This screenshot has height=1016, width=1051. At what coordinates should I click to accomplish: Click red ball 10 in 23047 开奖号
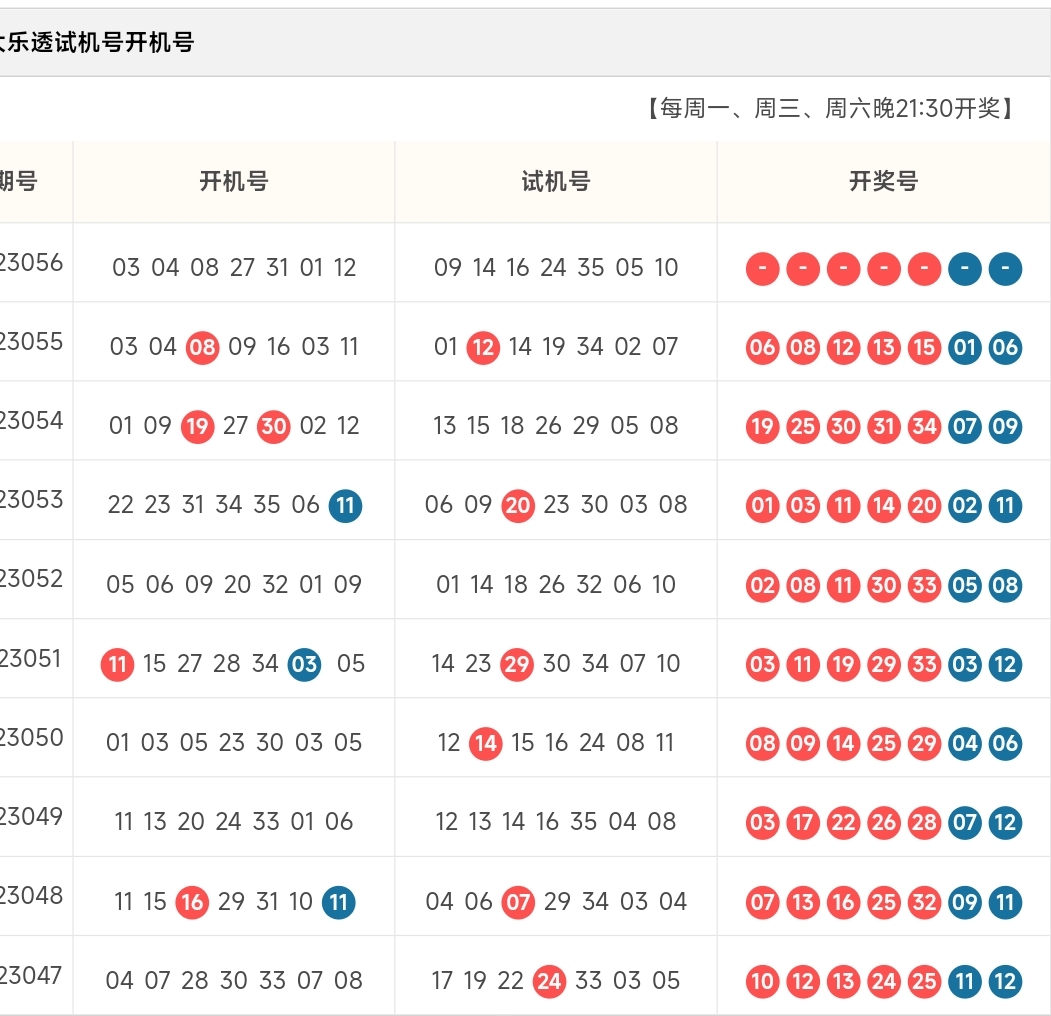point(763,981)
